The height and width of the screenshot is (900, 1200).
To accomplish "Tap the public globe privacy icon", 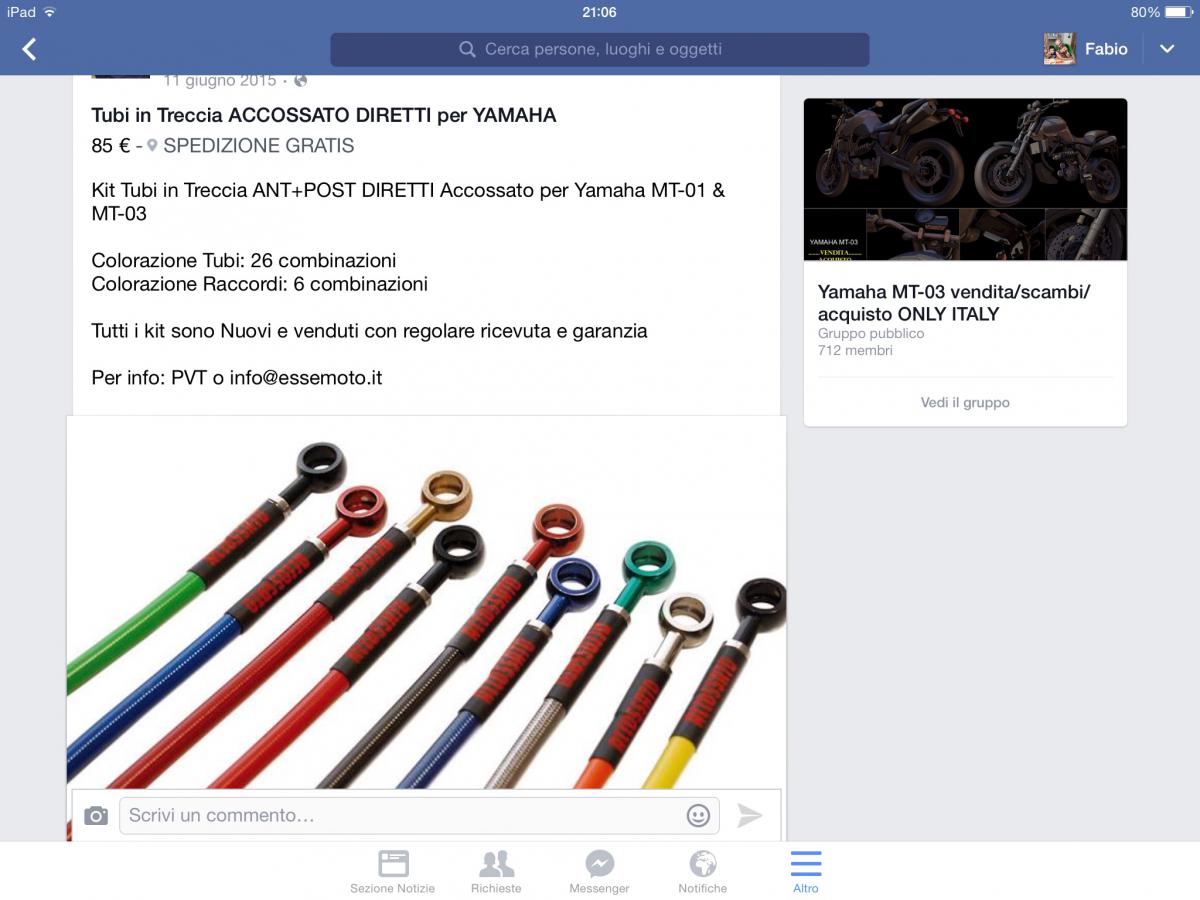I will pos(301,80).
